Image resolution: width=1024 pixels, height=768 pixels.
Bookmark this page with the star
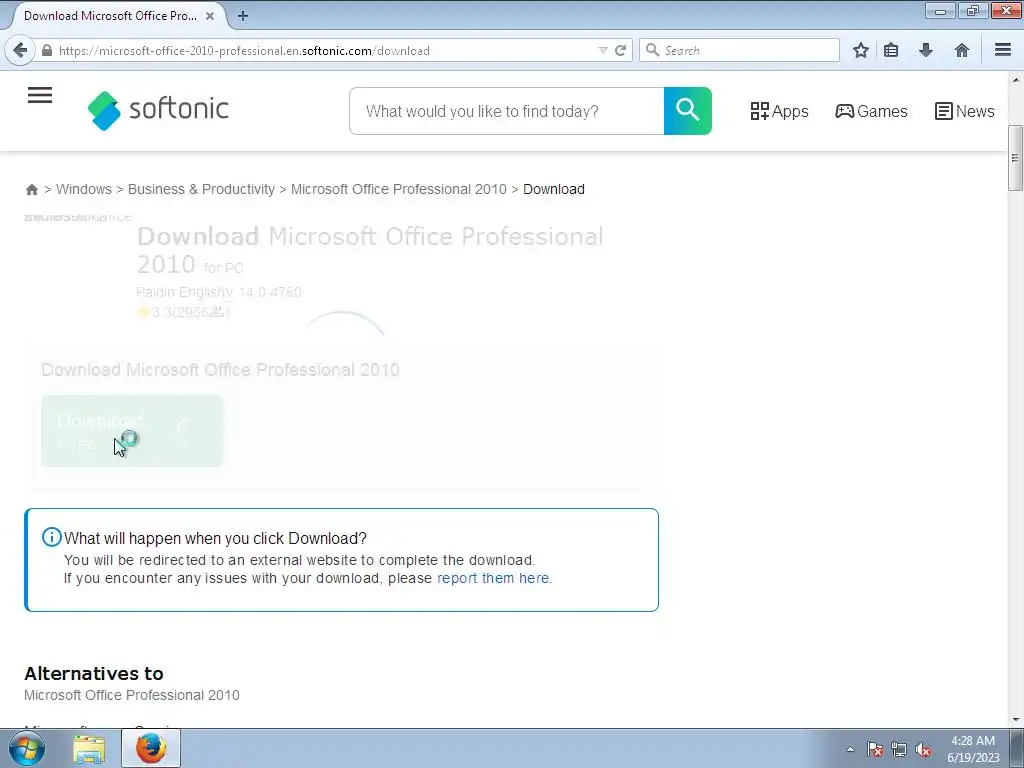[861, 50]
